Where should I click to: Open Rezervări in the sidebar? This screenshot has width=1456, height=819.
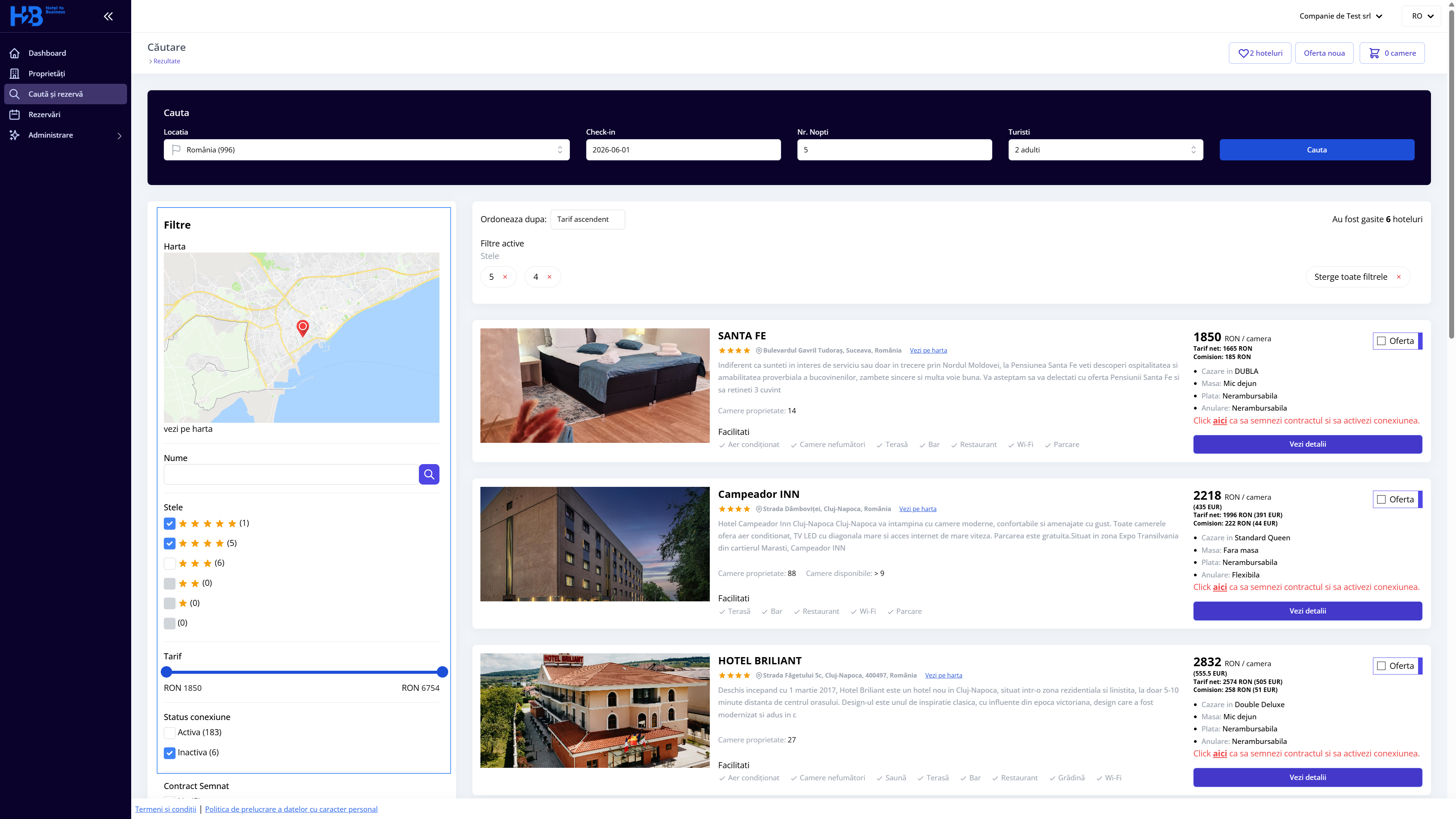(x=44, y=115)
